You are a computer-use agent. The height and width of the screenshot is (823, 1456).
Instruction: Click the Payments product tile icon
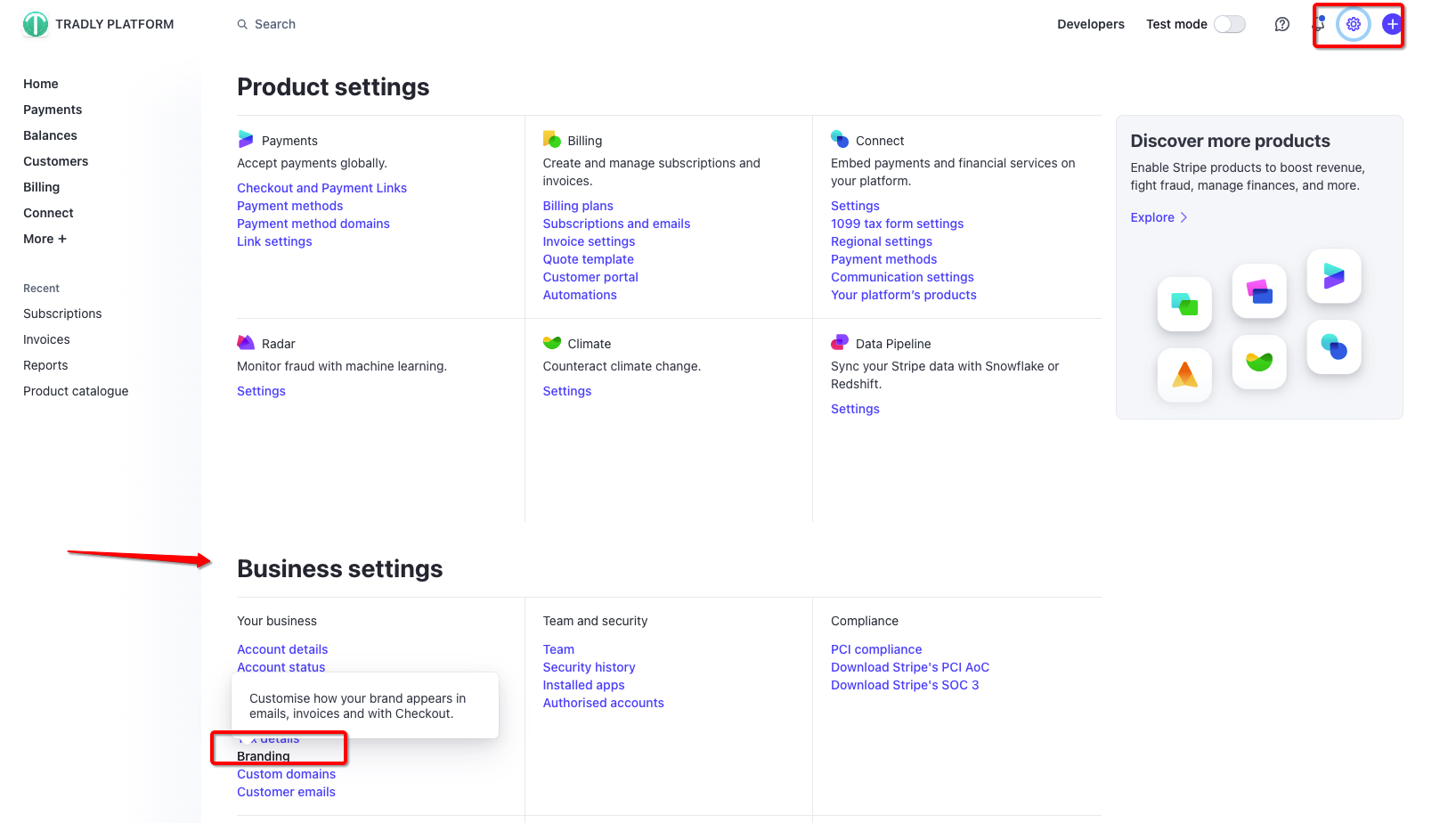(1333, 276)
